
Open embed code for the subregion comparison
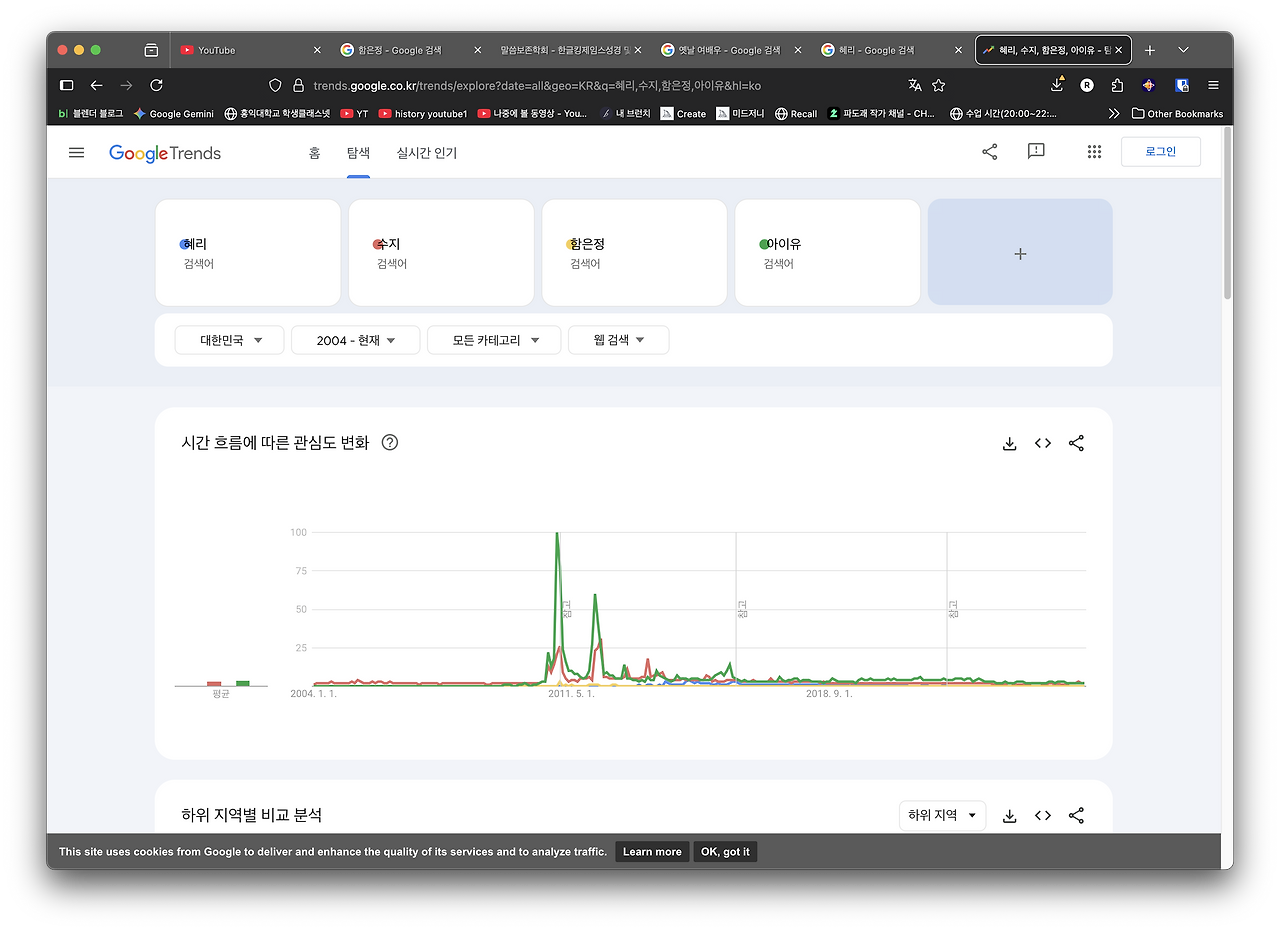point(1042,815)
